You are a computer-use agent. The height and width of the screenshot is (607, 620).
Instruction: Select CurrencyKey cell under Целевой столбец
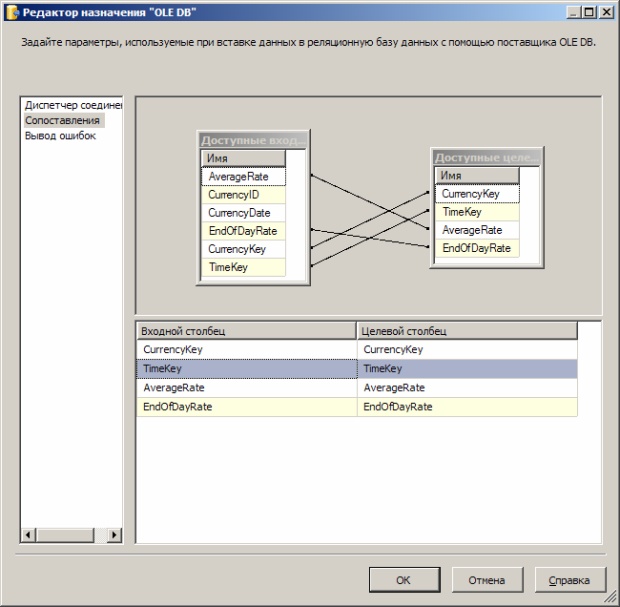[467, 350]
